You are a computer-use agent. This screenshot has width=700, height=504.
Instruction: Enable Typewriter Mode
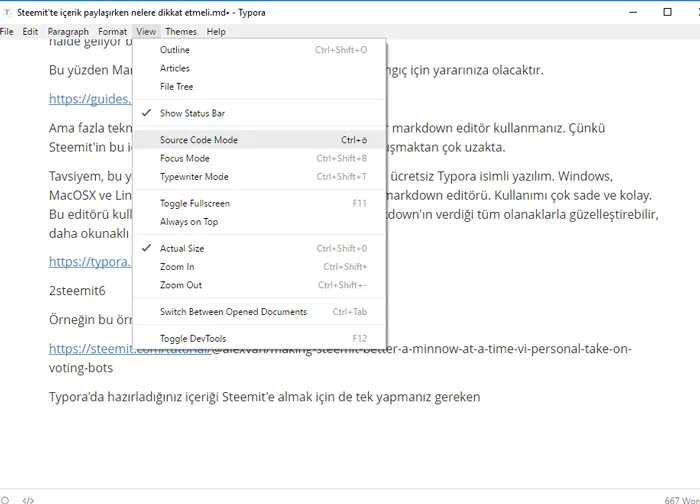[259, 177]
